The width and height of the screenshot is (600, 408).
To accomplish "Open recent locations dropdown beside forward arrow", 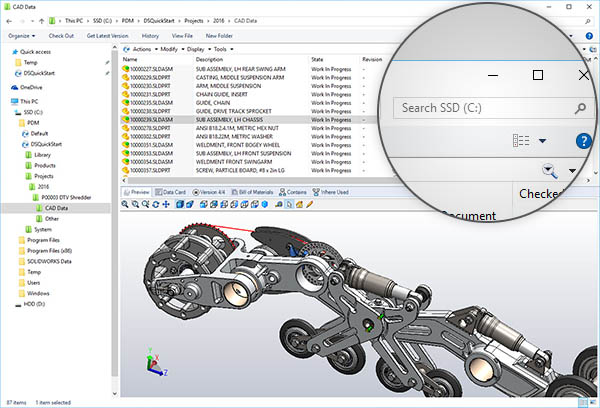I will pyautogui.click(x=32, y=21).
